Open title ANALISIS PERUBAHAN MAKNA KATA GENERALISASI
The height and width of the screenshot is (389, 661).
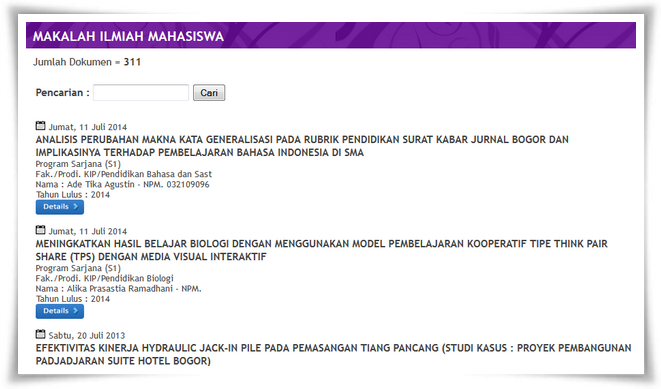(302, 146)
